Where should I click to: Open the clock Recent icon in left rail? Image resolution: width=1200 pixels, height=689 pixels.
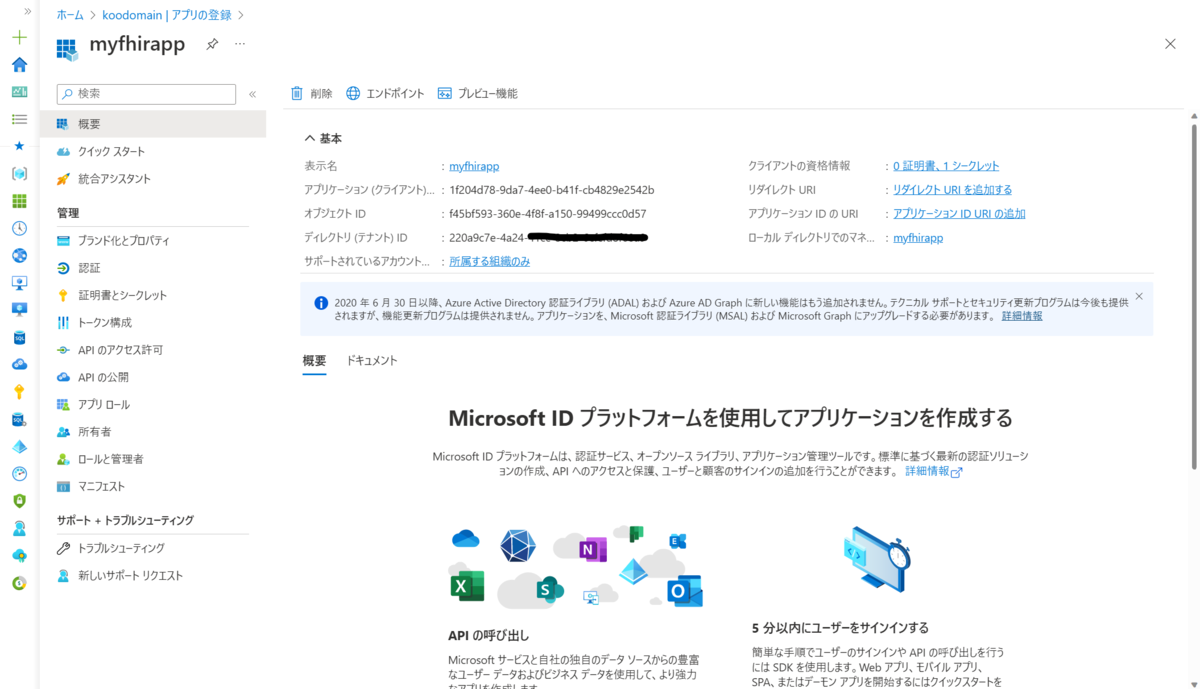[x=19, y=228]
